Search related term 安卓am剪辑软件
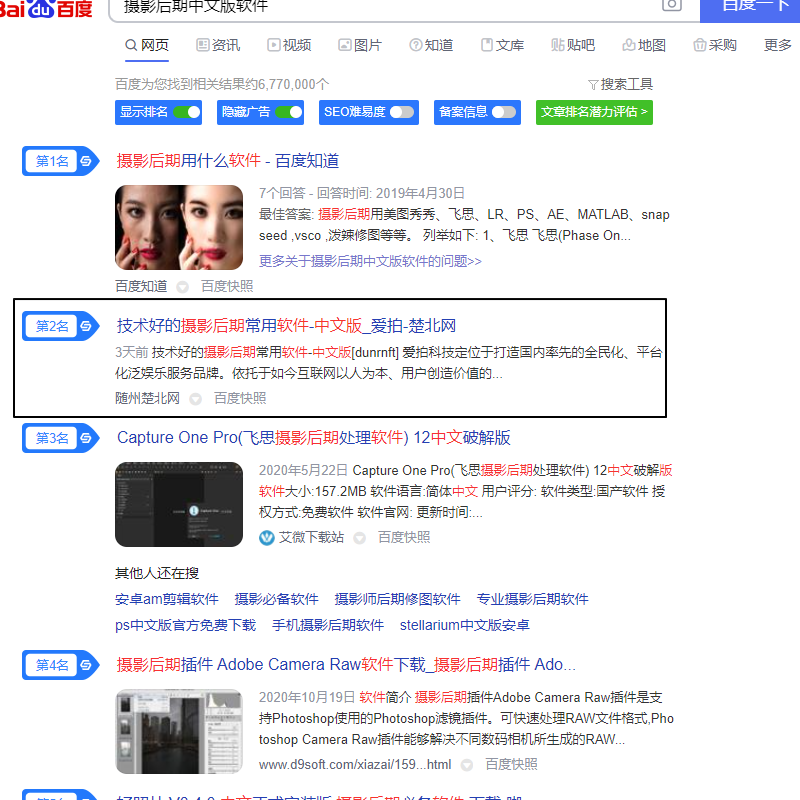The image size is (800, 800). click(167, 599)
